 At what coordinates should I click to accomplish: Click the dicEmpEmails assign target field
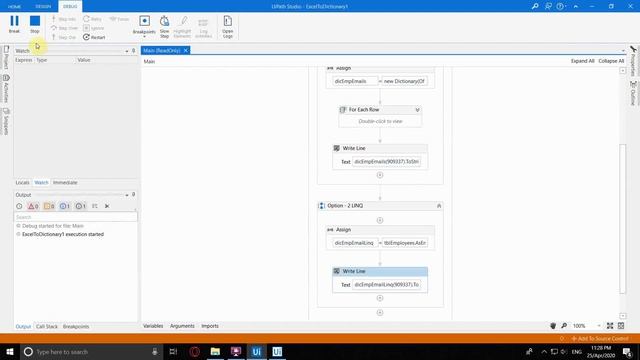[355, 81]
